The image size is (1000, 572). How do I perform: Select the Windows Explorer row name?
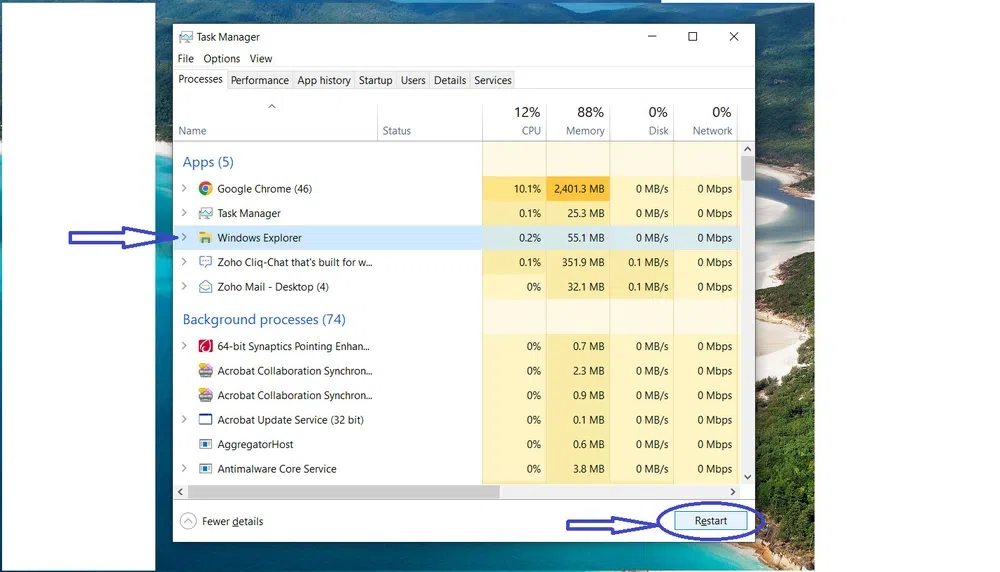[x=260, y=238]
